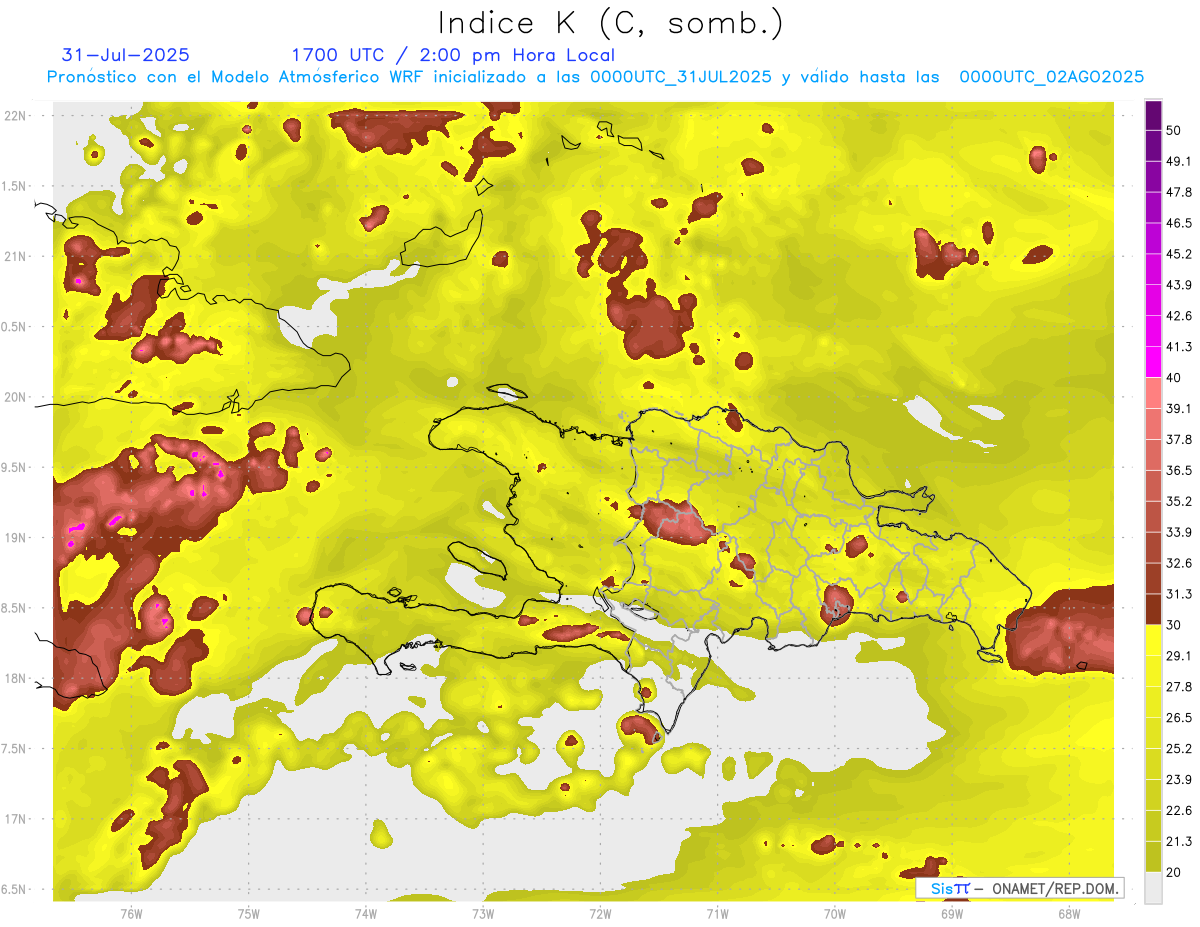Click the '76W' longitude axis label
1200x927 pixels.
point(131,913)
